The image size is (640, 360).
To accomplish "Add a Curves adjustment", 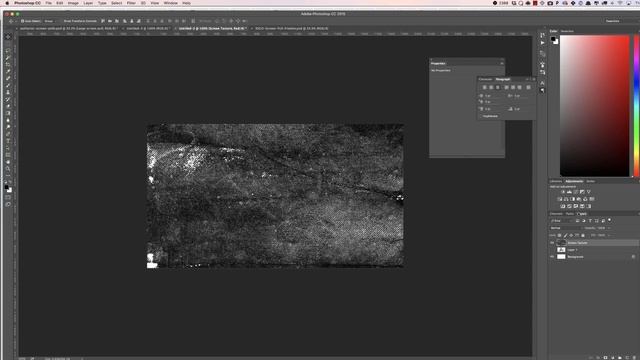I will pyautogui.click(x=576, y=192).
